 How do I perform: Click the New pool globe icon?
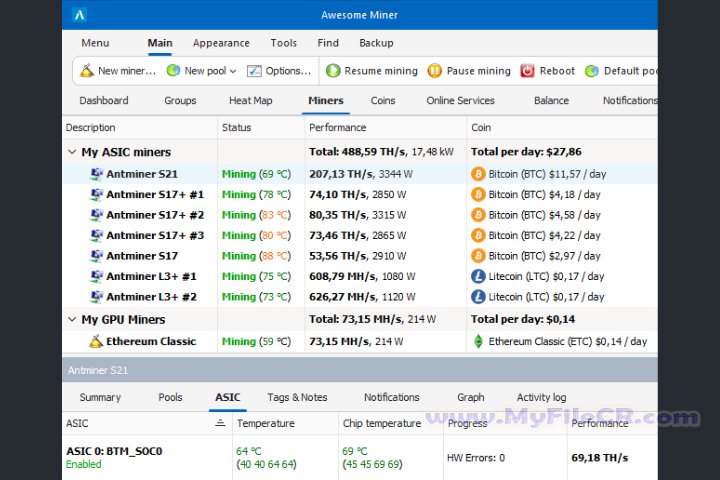(173, 70)
